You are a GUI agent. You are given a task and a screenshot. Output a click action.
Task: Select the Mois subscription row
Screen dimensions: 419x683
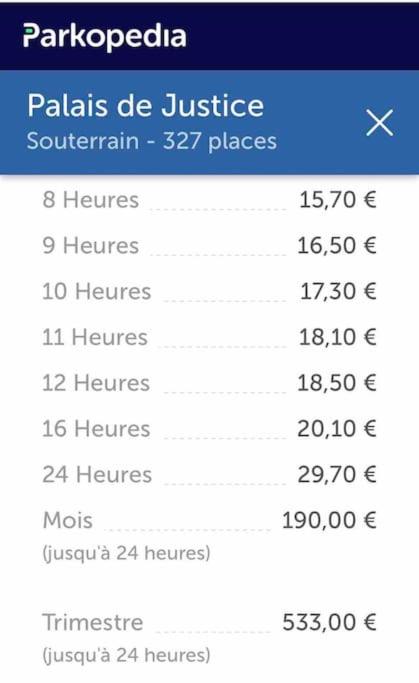(210, 536)
